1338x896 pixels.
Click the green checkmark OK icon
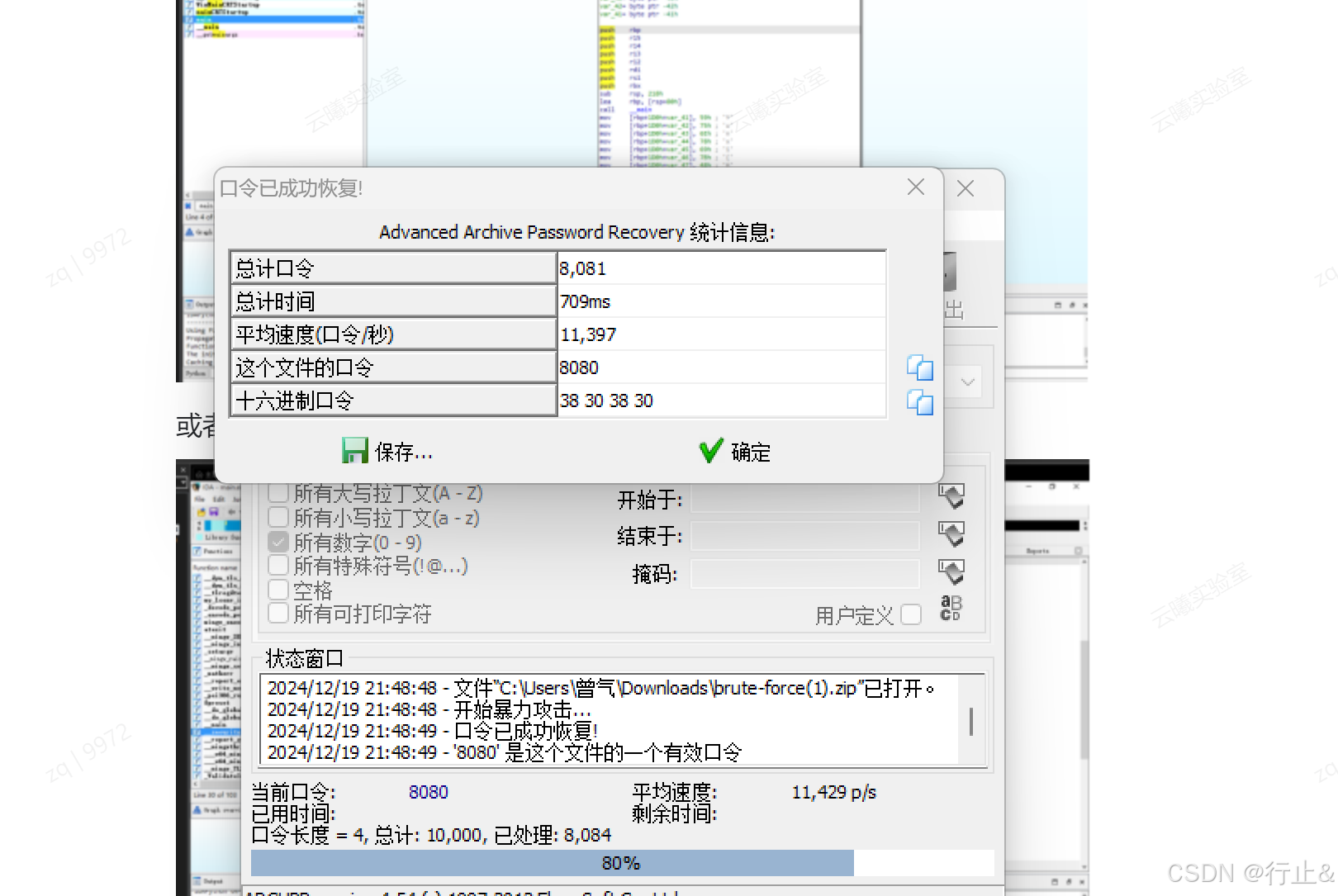tap(711, 451)
